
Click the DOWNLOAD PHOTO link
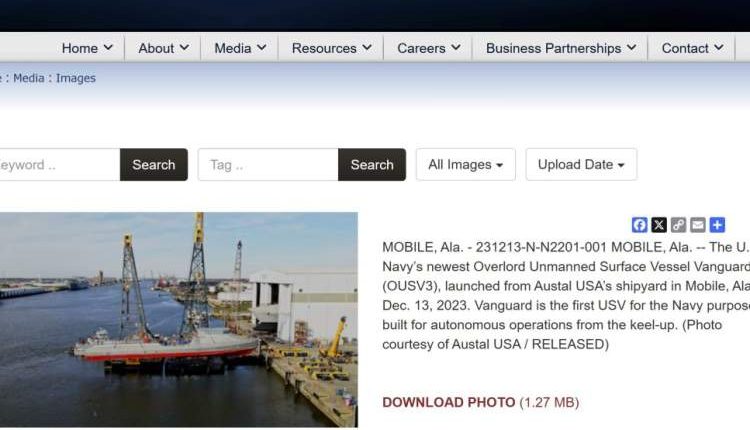(x=449, y=402)
